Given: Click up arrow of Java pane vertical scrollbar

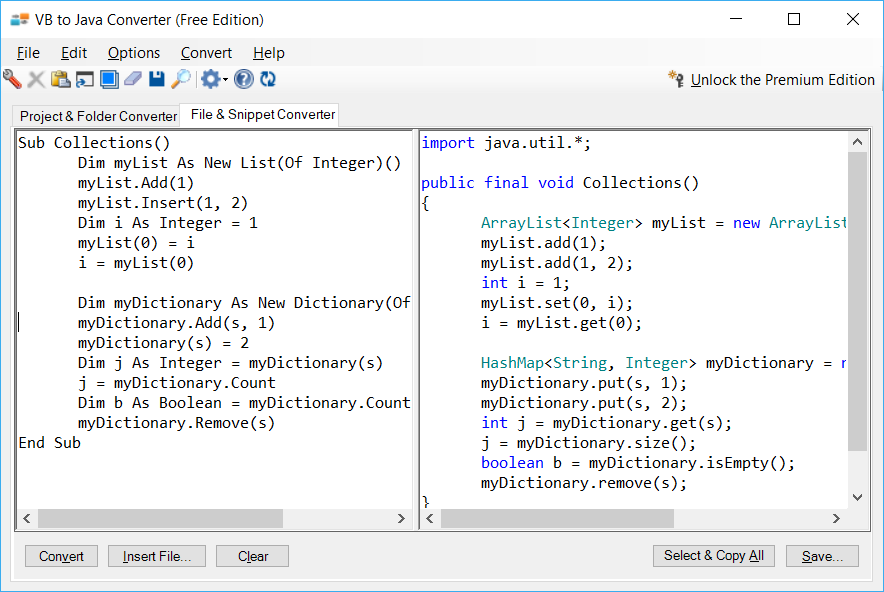Looking at the screenshot, I should tap(858, 142).
